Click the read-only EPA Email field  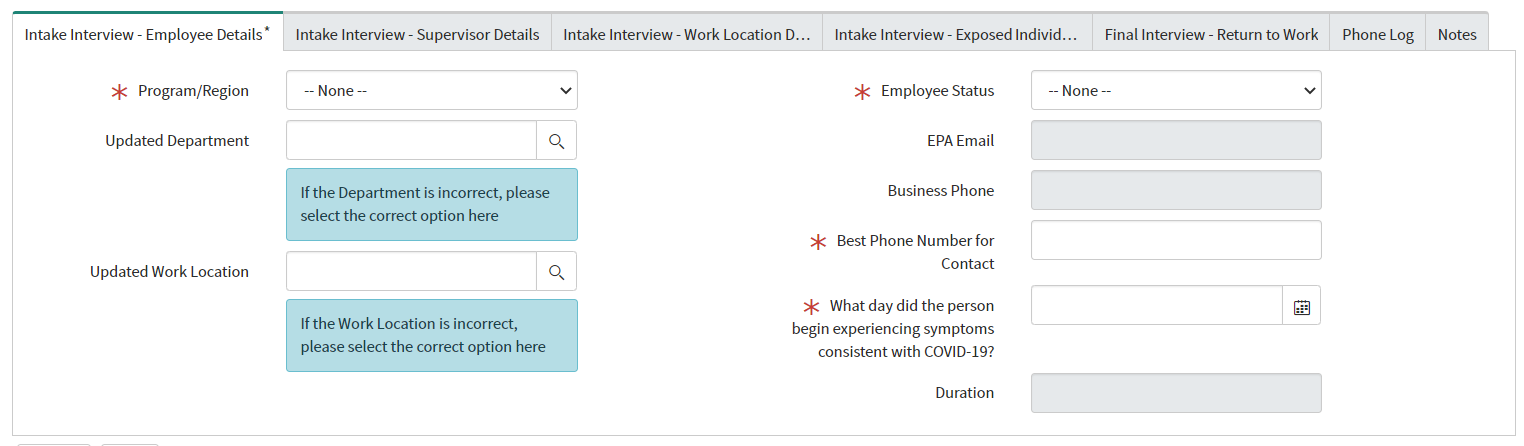coord(1176,141)
